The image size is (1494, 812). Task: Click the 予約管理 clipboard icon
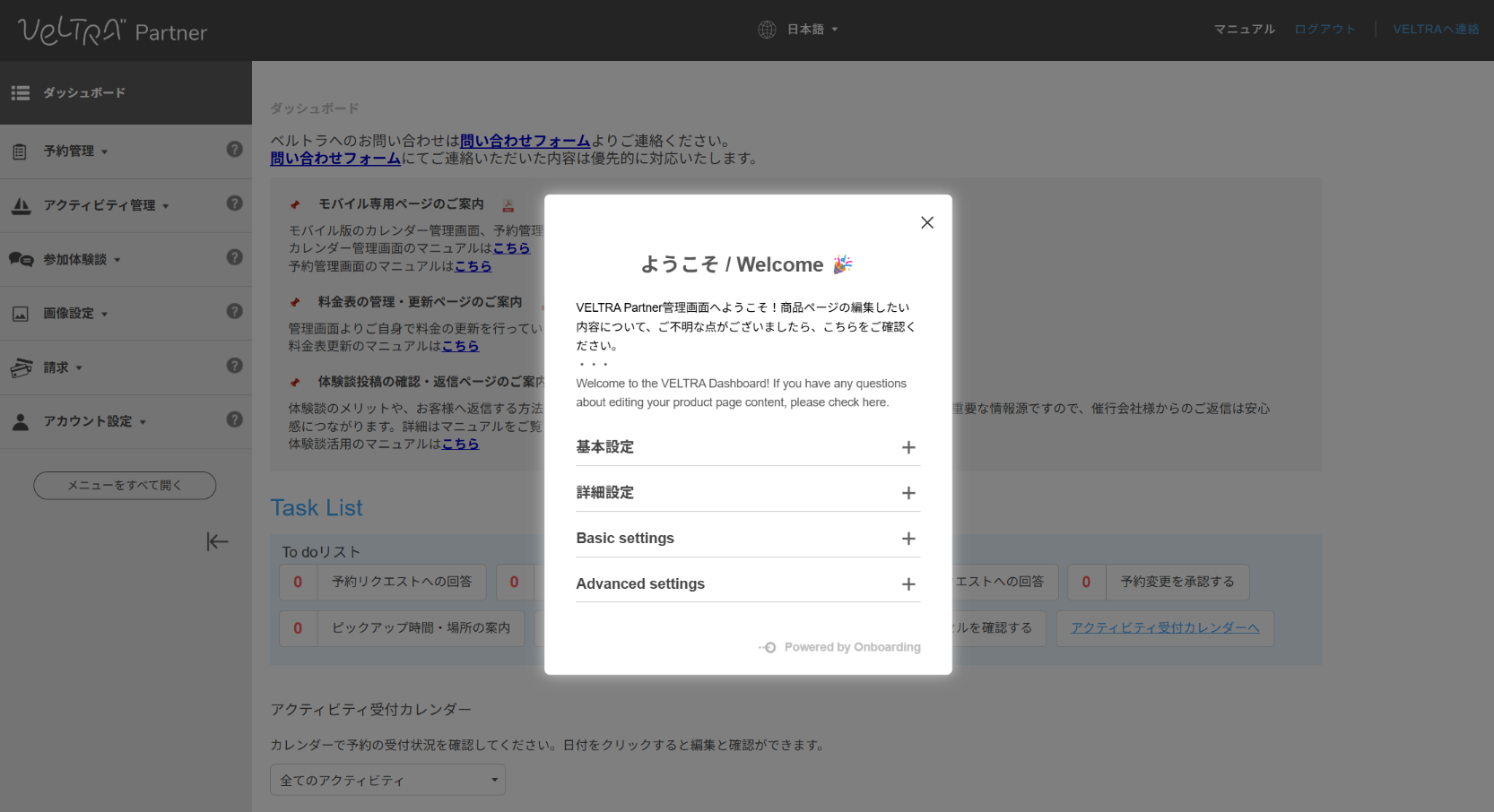point(20,151)
